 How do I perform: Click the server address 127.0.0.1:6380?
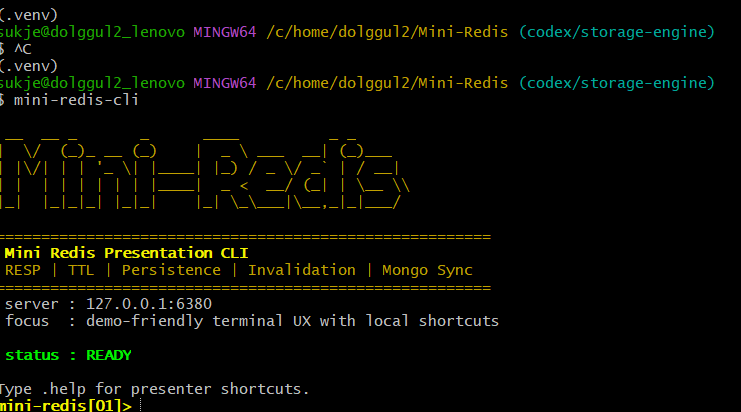click(x=149, y=304)
